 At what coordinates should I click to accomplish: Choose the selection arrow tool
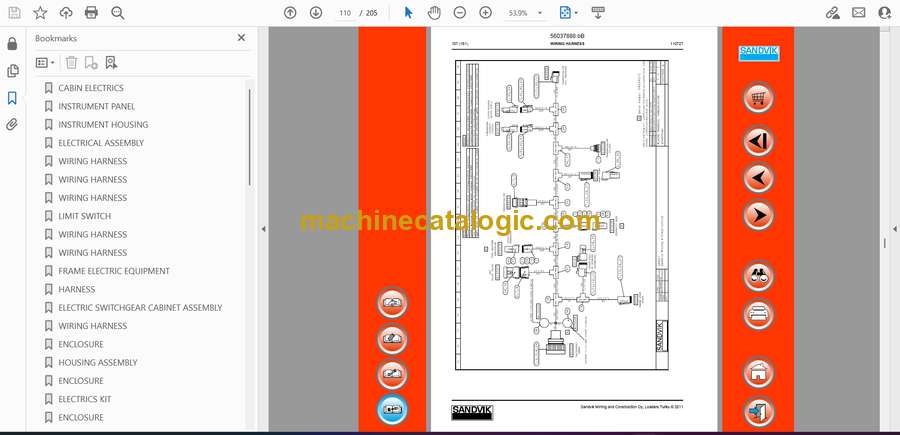[409, 13]
